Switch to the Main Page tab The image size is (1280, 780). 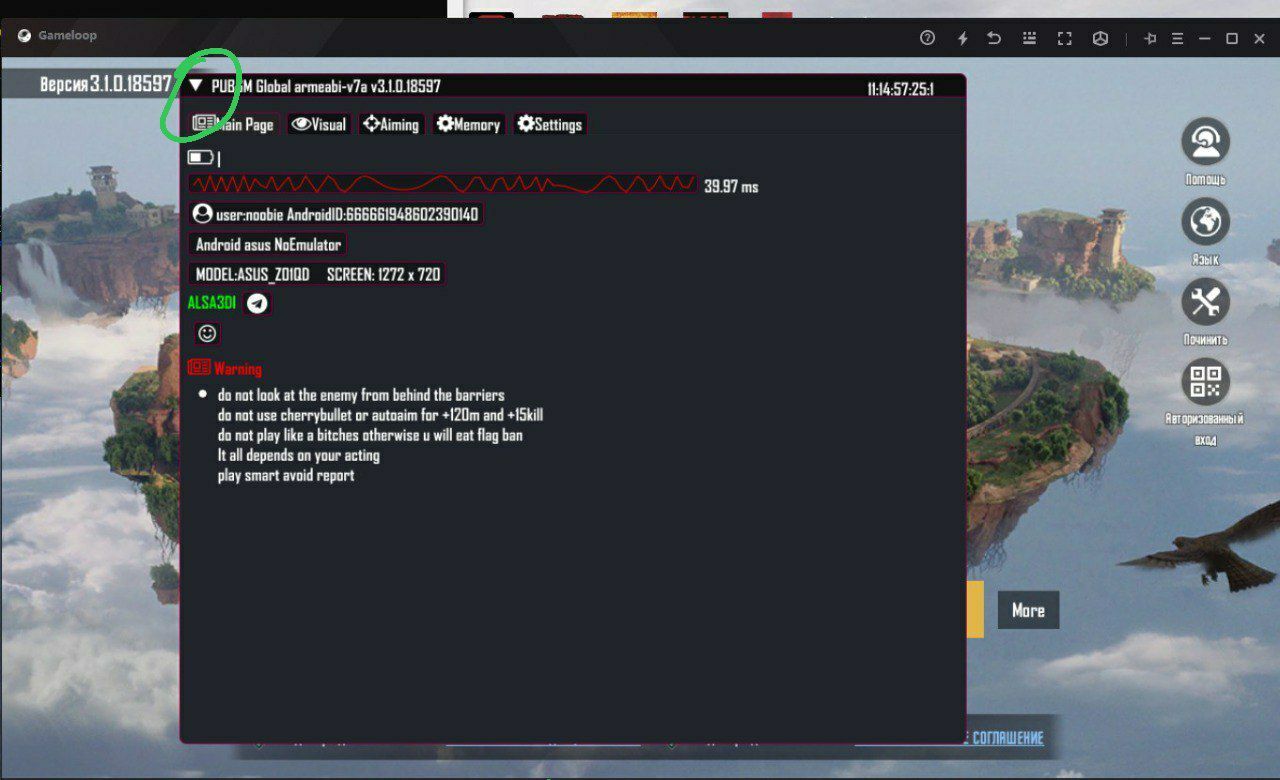pos(233,124)
